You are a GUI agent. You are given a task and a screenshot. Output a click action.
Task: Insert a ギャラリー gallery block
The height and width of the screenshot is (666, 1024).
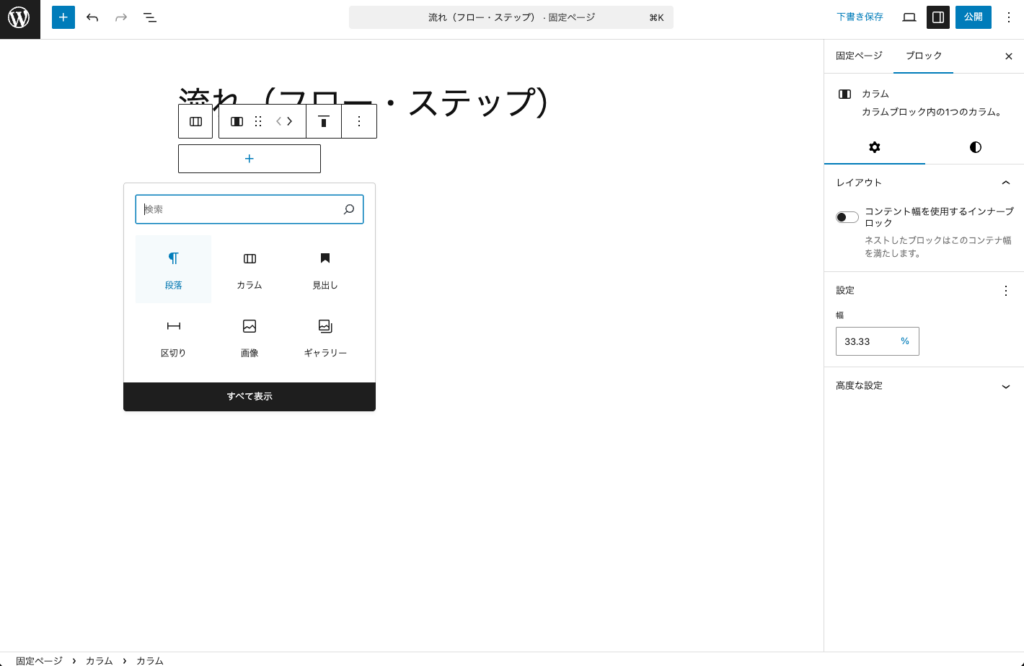point(323,336)
